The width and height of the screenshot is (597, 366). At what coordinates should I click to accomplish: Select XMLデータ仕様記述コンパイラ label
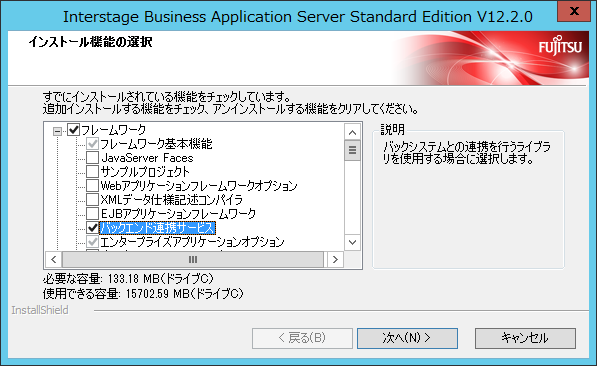tap(171, 200)
